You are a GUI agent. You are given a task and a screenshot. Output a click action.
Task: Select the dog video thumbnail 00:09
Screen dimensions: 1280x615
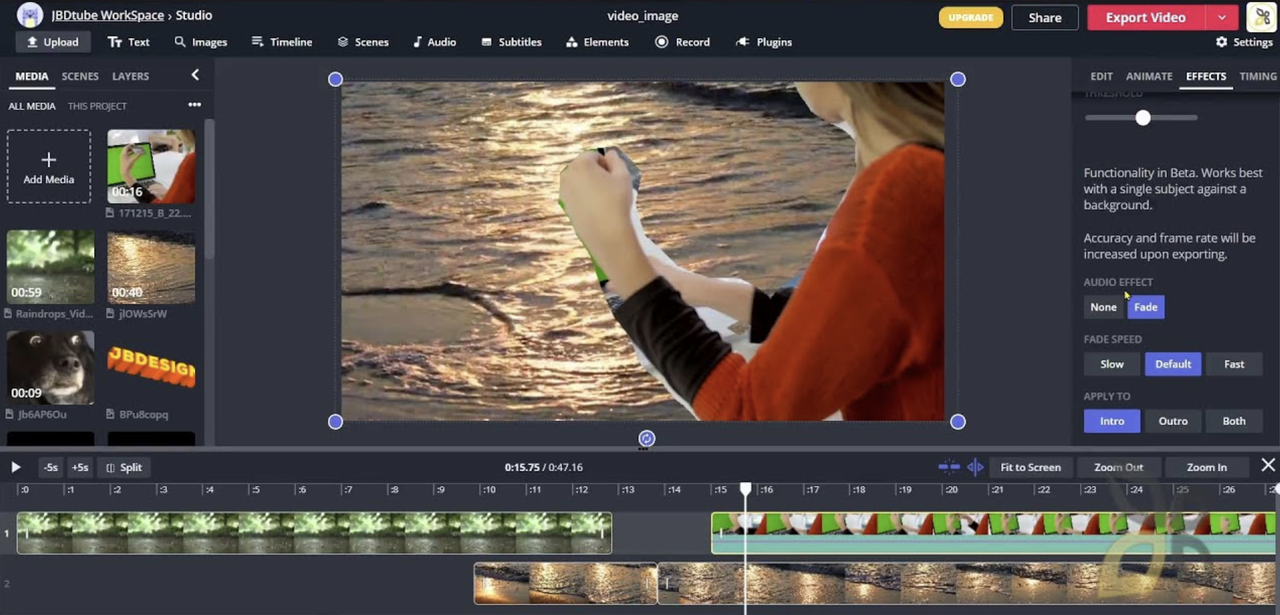[50, 367]
